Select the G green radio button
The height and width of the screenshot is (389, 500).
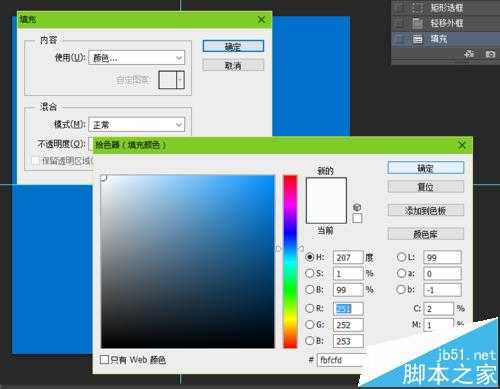(x=310, y=324)
